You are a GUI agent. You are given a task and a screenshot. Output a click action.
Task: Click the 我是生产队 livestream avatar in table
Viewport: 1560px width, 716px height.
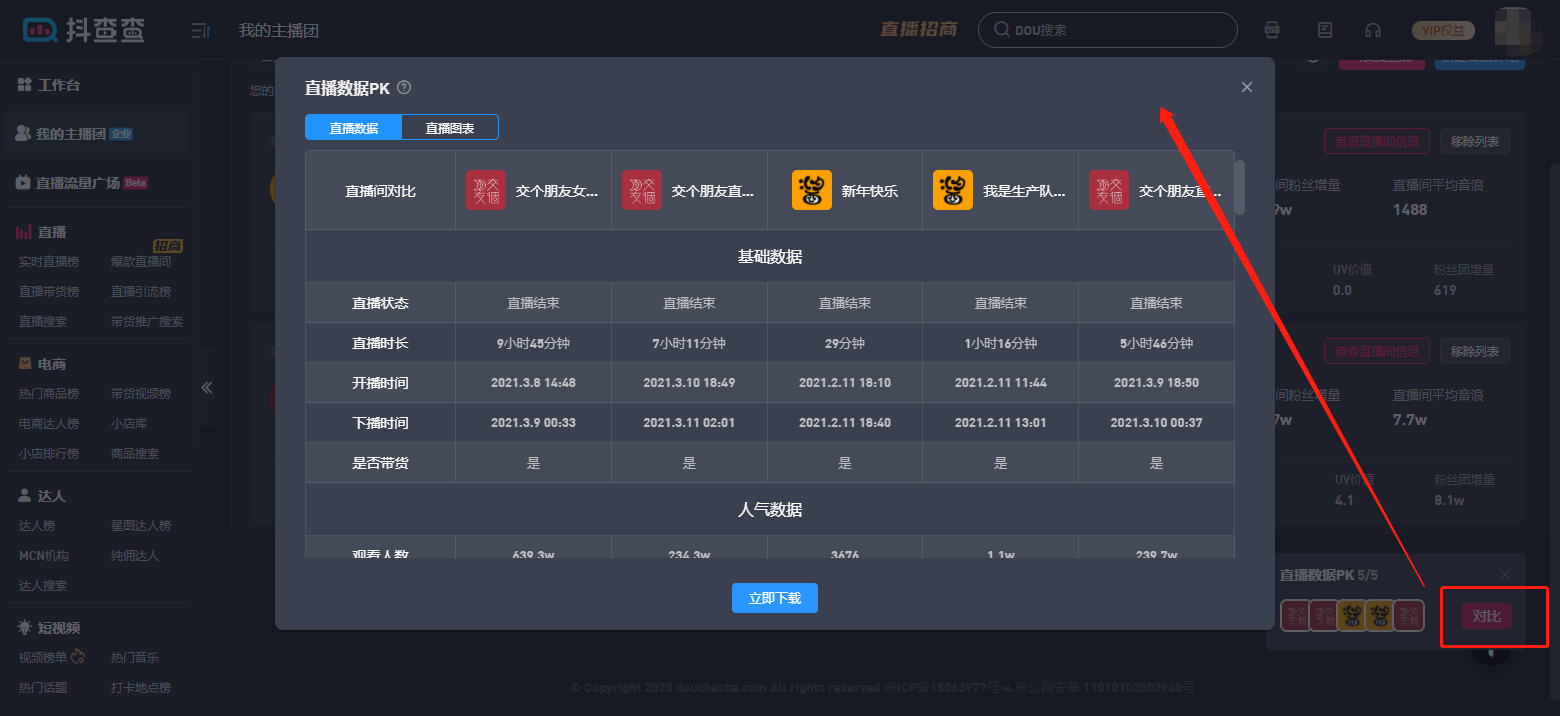952,190
